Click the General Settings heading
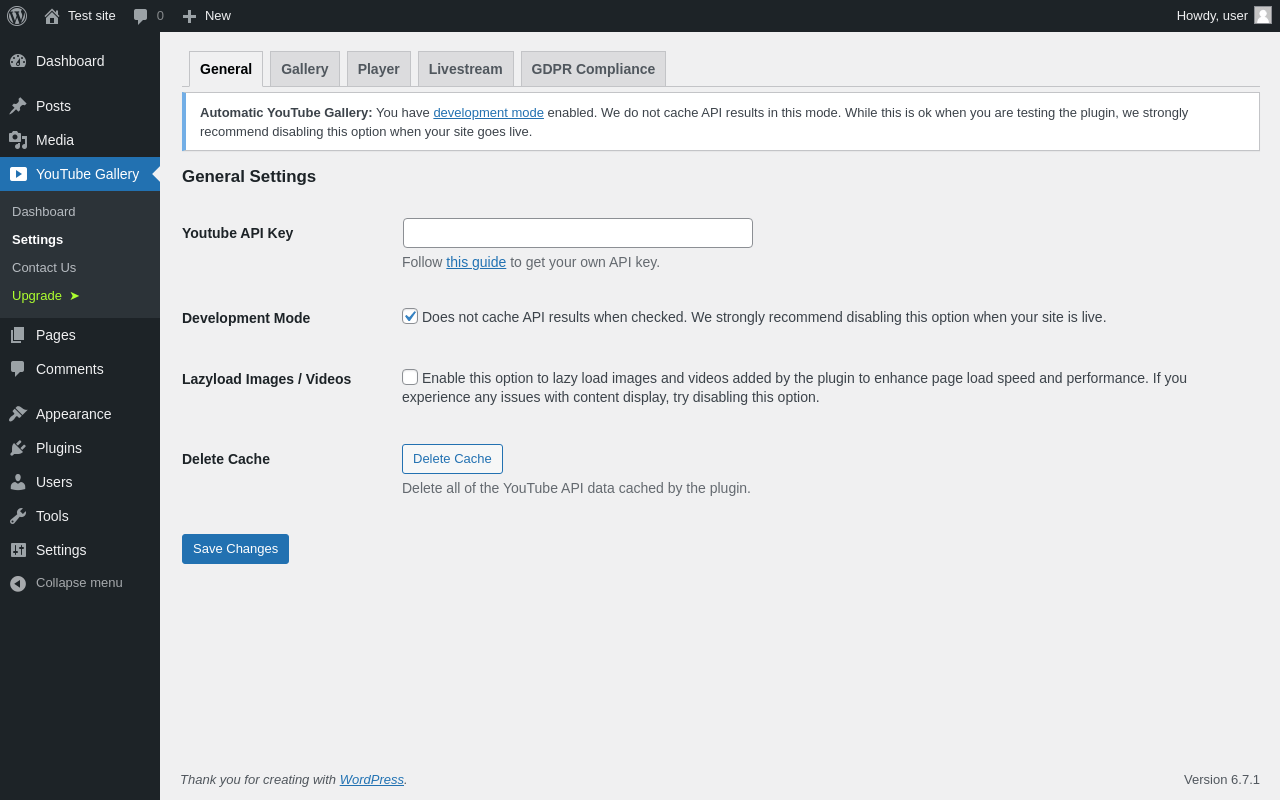 249,177
